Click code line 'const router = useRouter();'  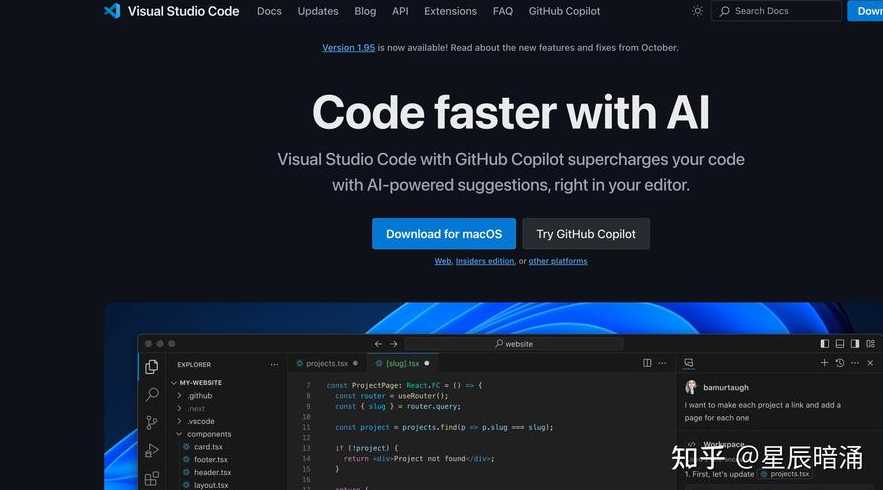[x=391, y=395]
